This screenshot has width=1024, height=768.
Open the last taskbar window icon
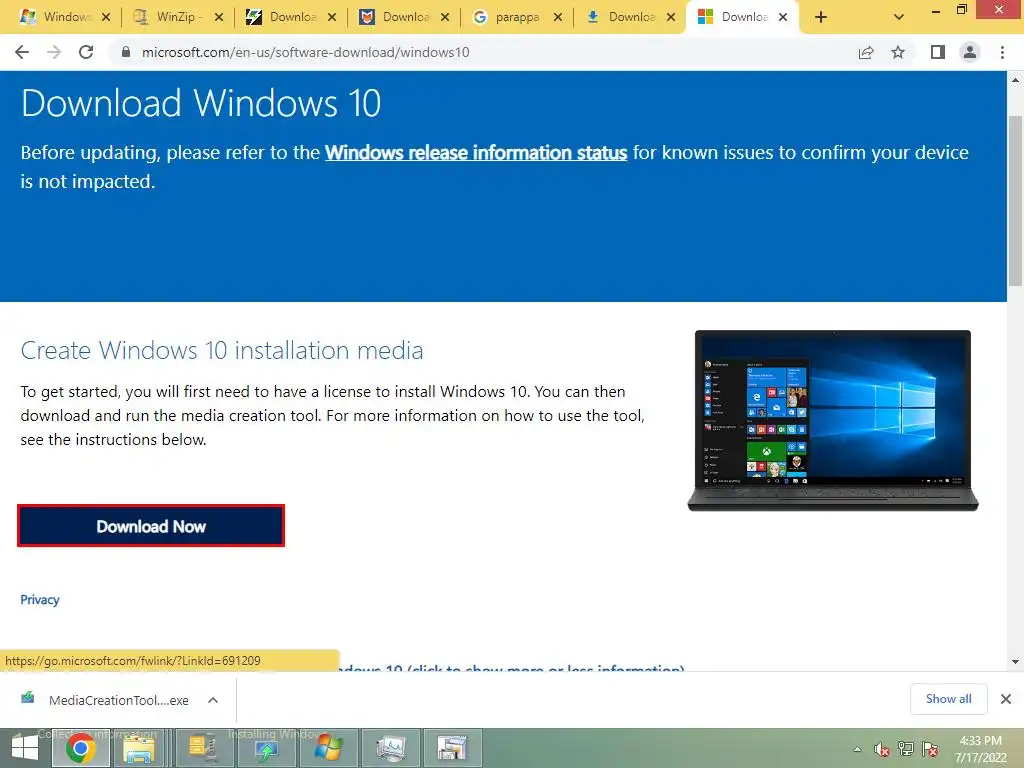coord(453,748)
